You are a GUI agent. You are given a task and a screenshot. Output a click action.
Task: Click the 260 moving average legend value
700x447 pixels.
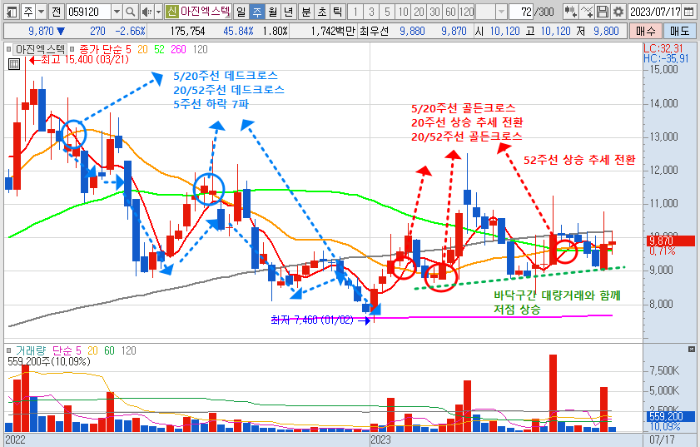(x=178, y=49)
